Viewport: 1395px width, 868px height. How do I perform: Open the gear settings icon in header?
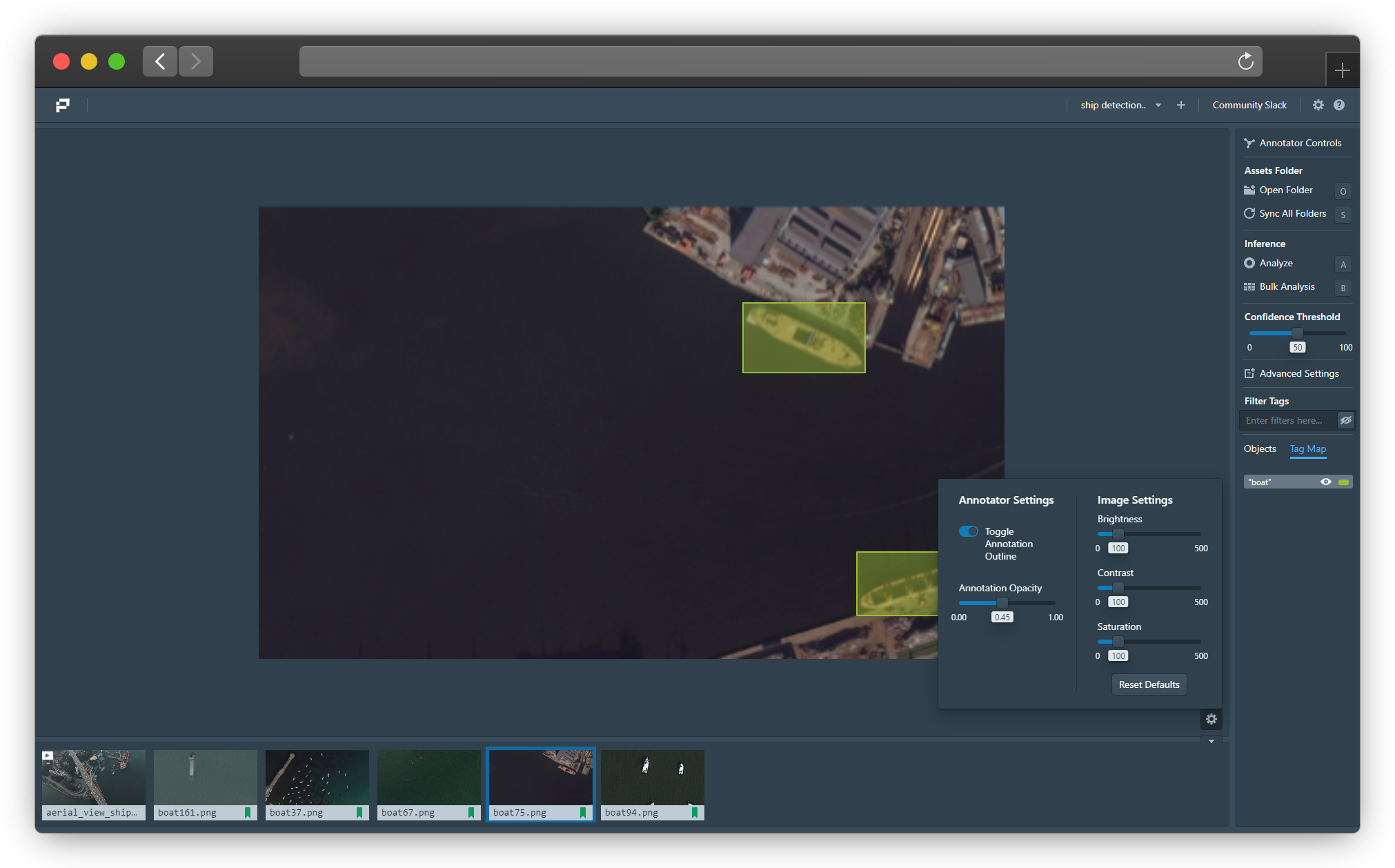tap(1318, 105)
